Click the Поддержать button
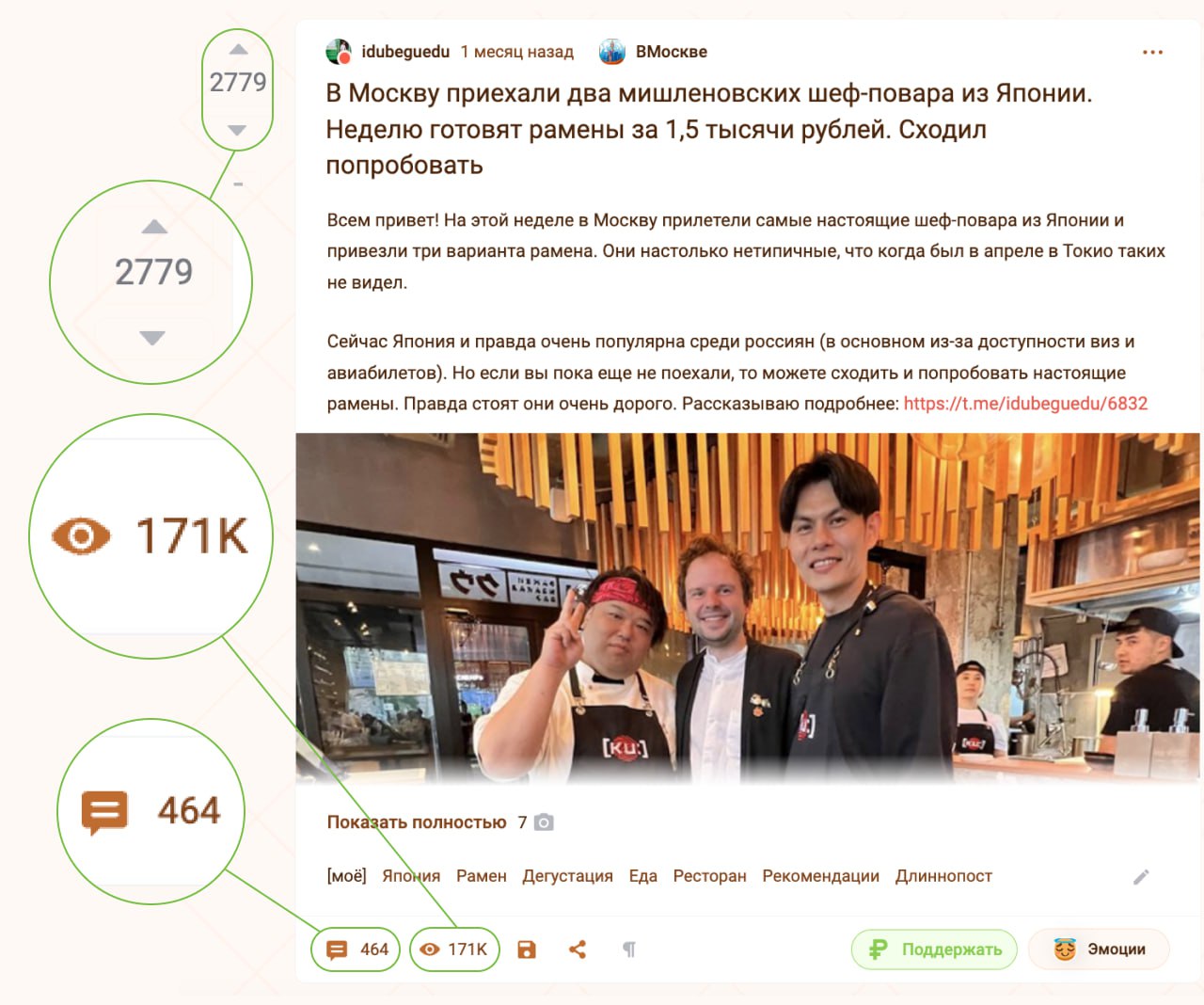Screen dimensions: 1204x1005 point(934,949)
